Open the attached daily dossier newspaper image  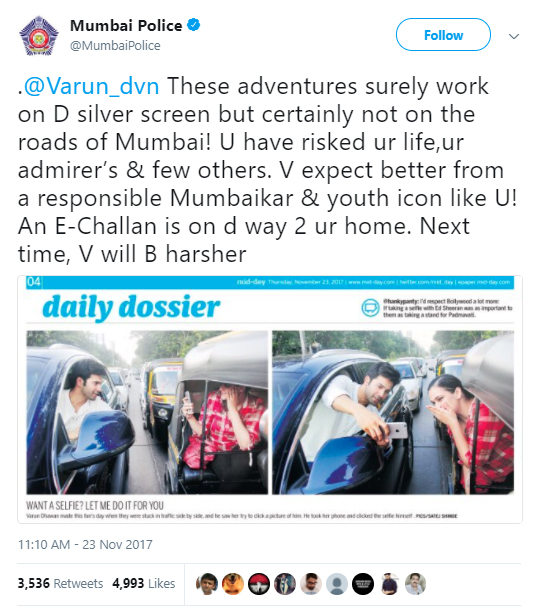[x=270, y=399]
